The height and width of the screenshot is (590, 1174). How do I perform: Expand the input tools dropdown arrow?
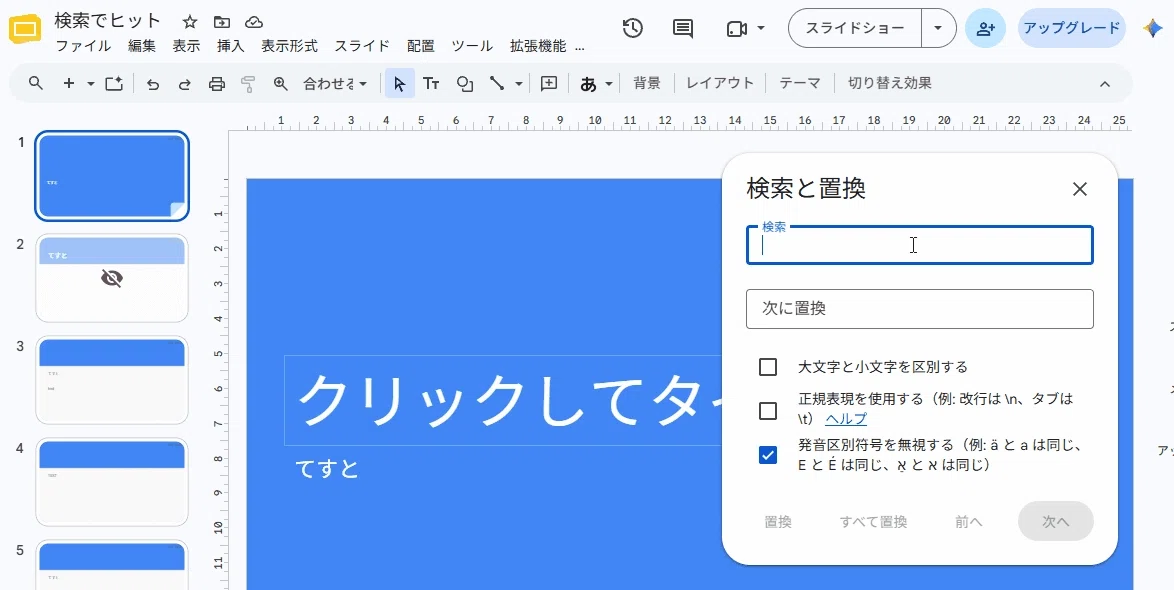click(x=609, y=84)
